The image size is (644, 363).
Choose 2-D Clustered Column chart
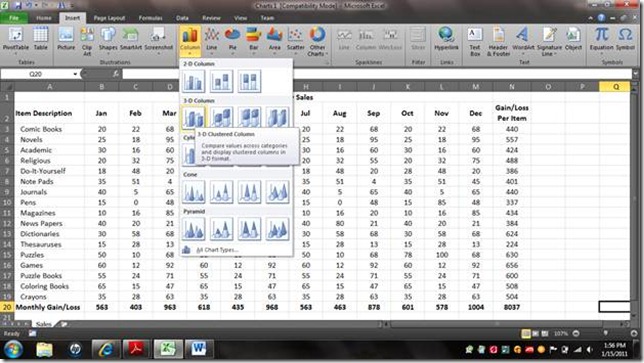coord(193,81)
